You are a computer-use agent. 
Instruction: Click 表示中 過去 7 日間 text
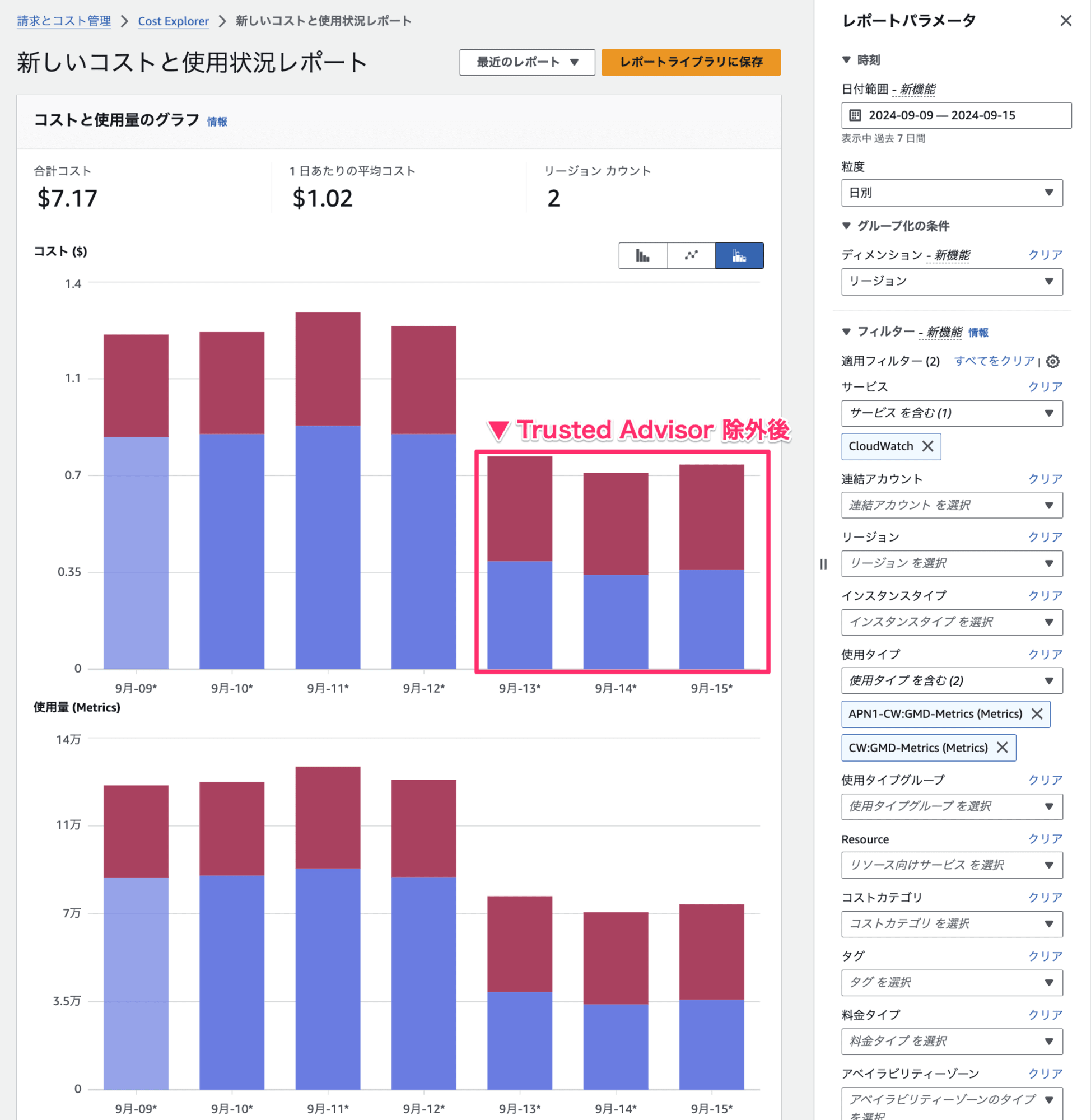click(x=883, y=138)
